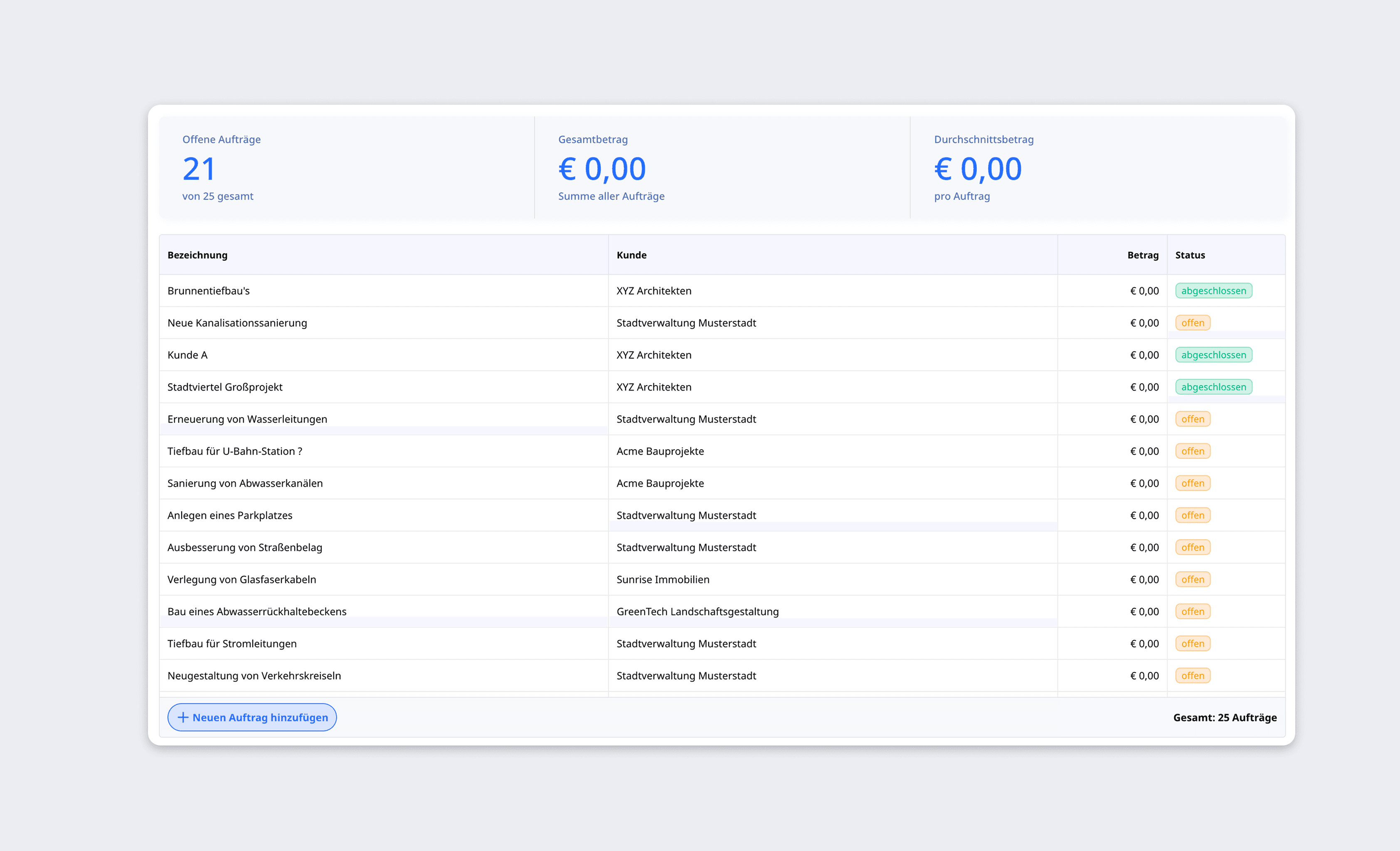Click offen badge for Neue Kanalisationssanierung
This screenshot has height=851, width=1400.
coord(1192,323)
